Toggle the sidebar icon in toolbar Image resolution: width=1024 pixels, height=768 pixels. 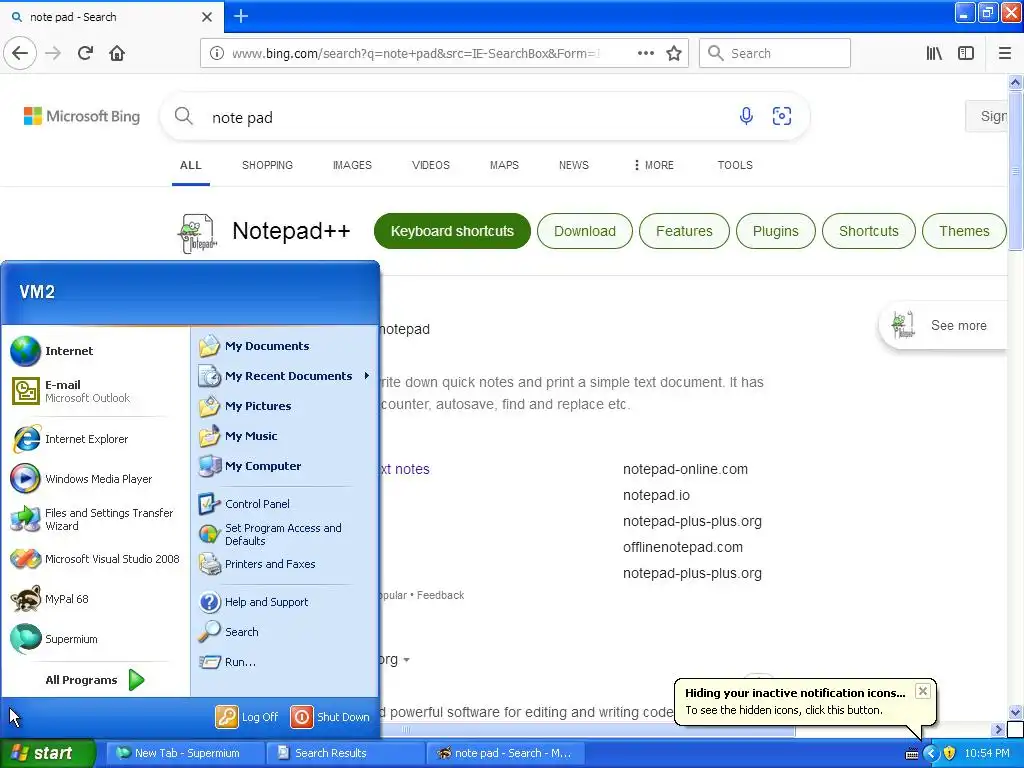[966, 53]
